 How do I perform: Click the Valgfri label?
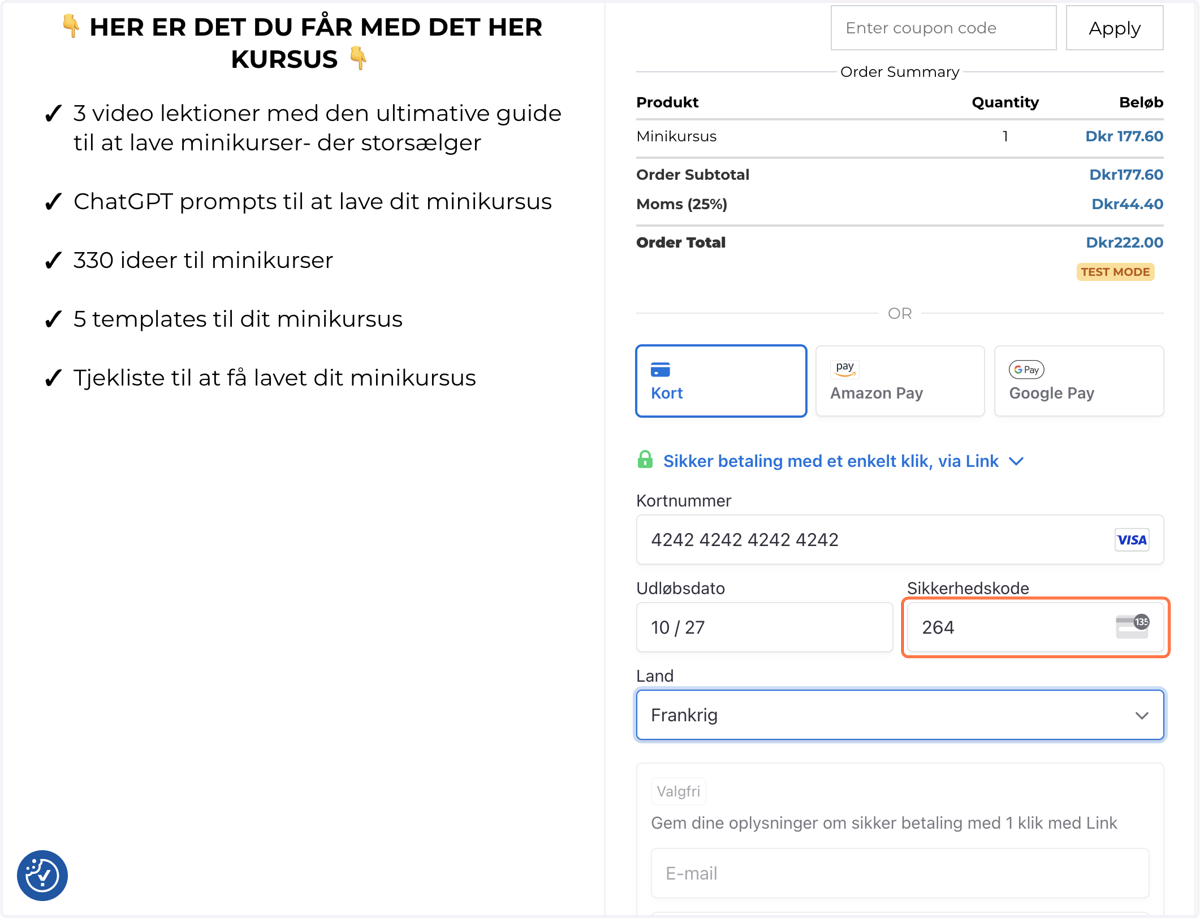(678, 791)
